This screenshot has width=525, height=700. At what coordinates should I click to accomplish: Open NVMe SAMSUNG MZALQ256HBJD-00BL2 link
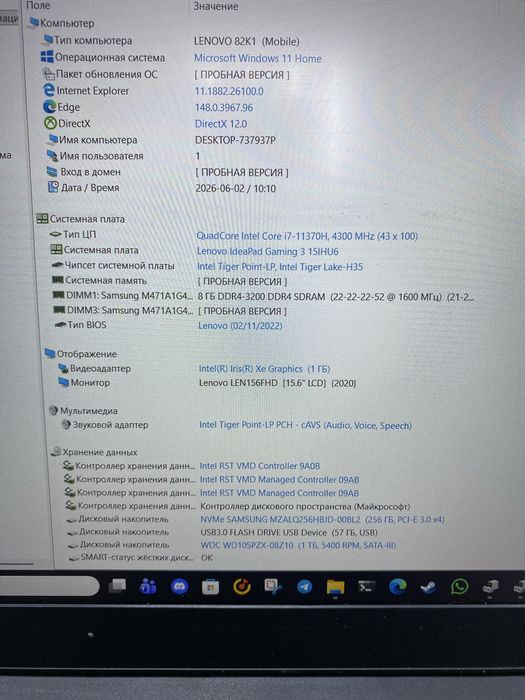coord(322,519)
